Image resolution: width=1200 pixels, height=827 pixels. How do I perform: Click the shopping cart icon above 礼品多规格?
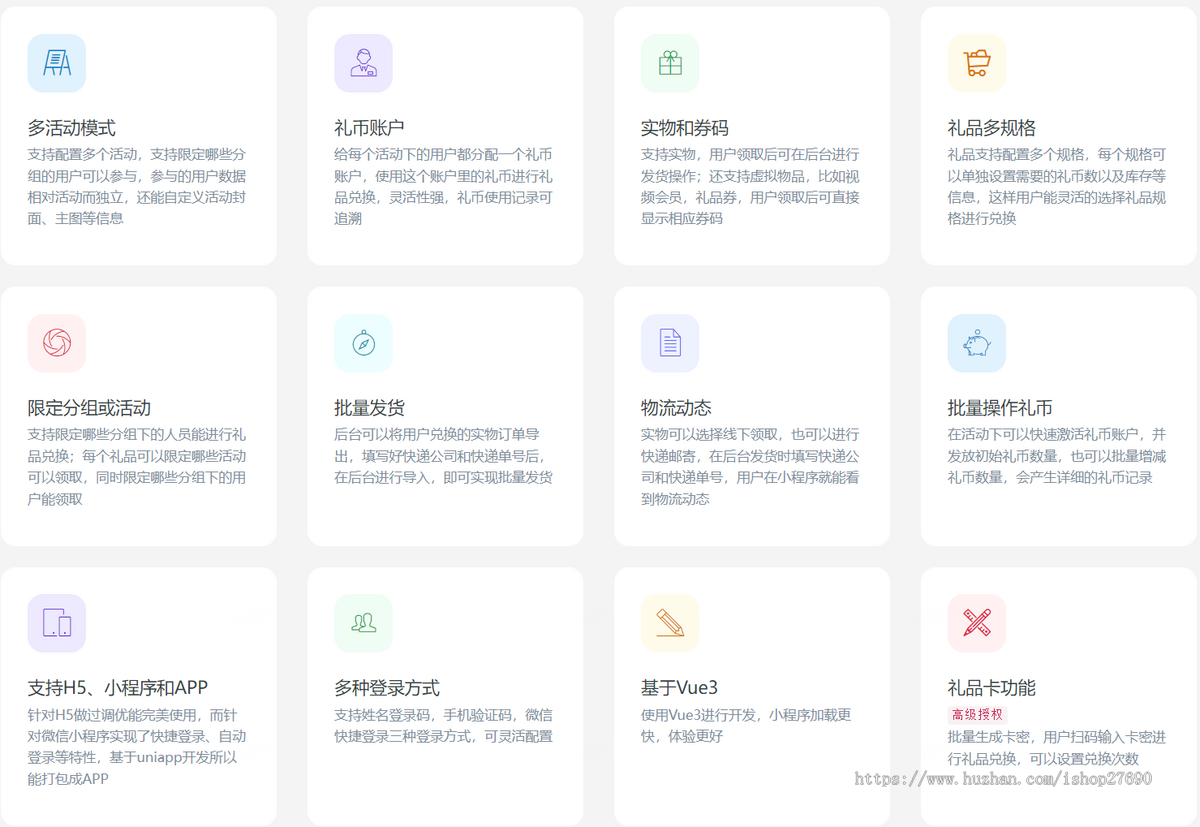pos(977,63)
